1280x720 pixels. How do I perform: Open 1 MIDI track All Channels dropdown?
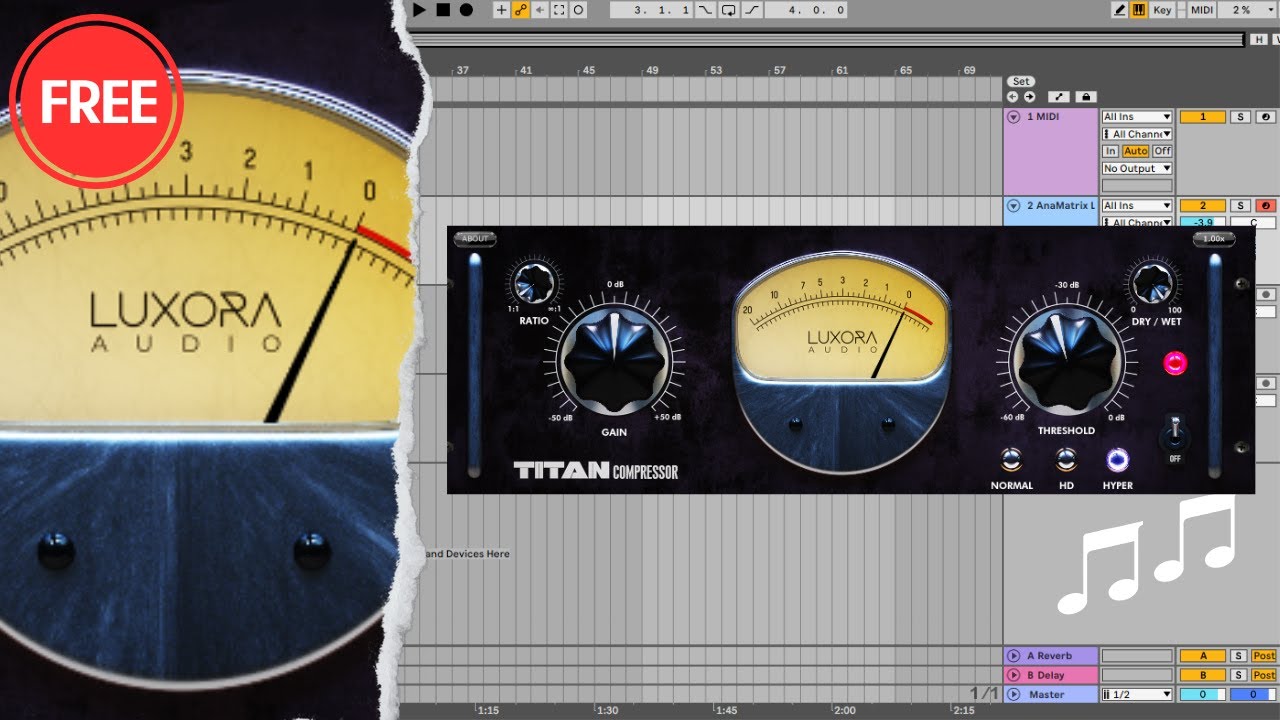click(1137, 134)
